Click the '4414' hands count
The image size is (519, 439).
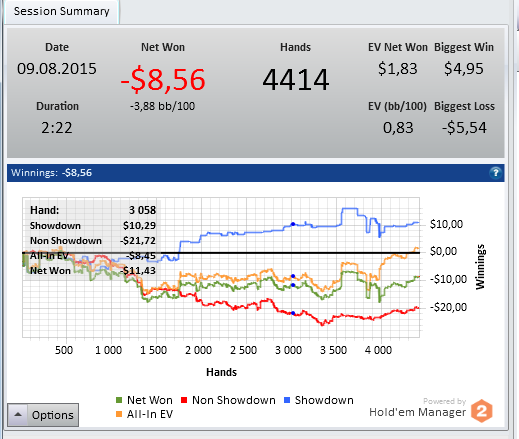pyautogui.click(x=296, y=80)
